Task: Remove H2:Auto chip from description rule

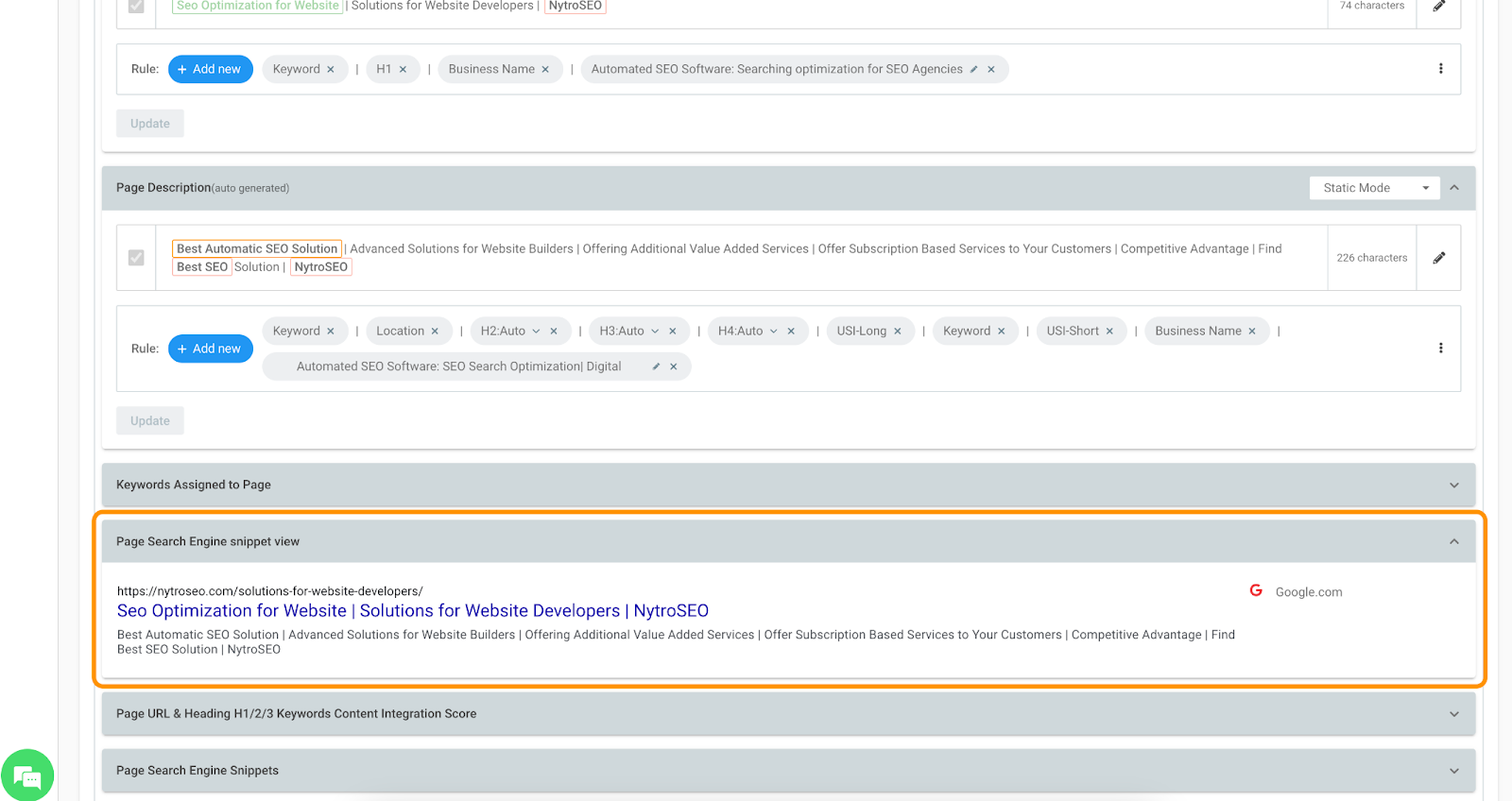Action: (x=554, y=331)
